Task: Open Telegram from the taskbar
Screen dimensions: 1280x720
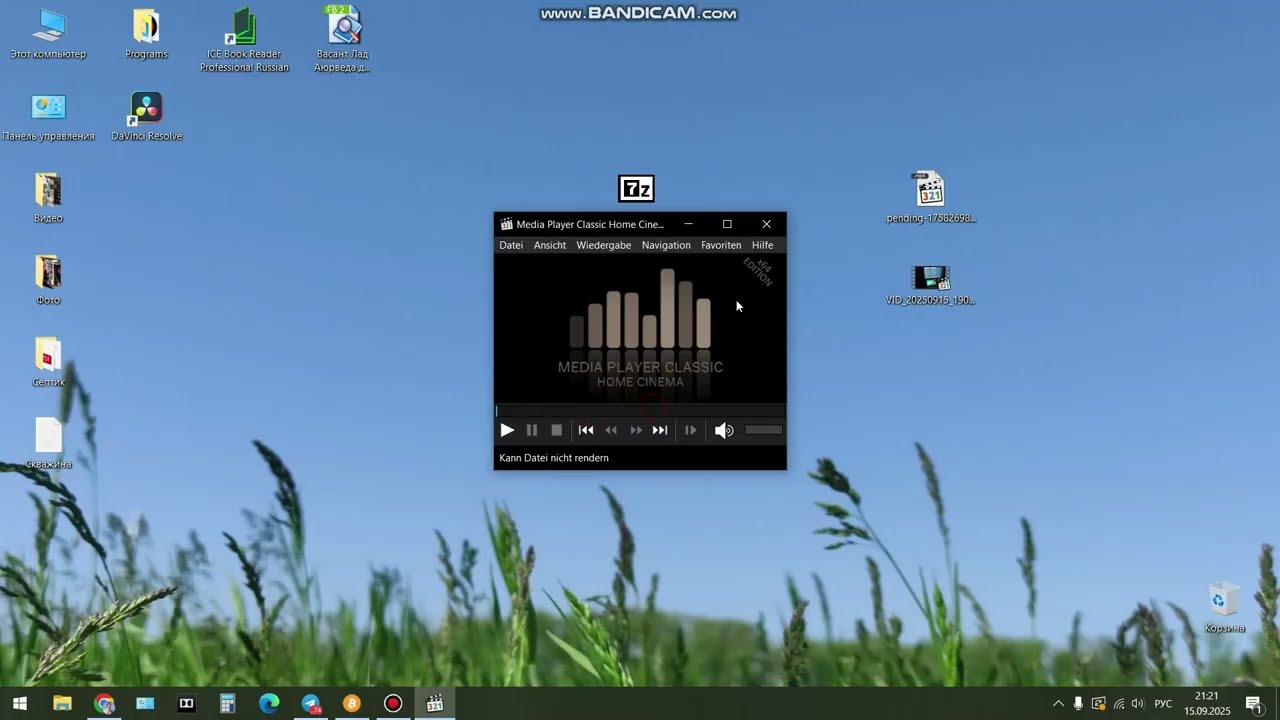Action: click(310, 704)
